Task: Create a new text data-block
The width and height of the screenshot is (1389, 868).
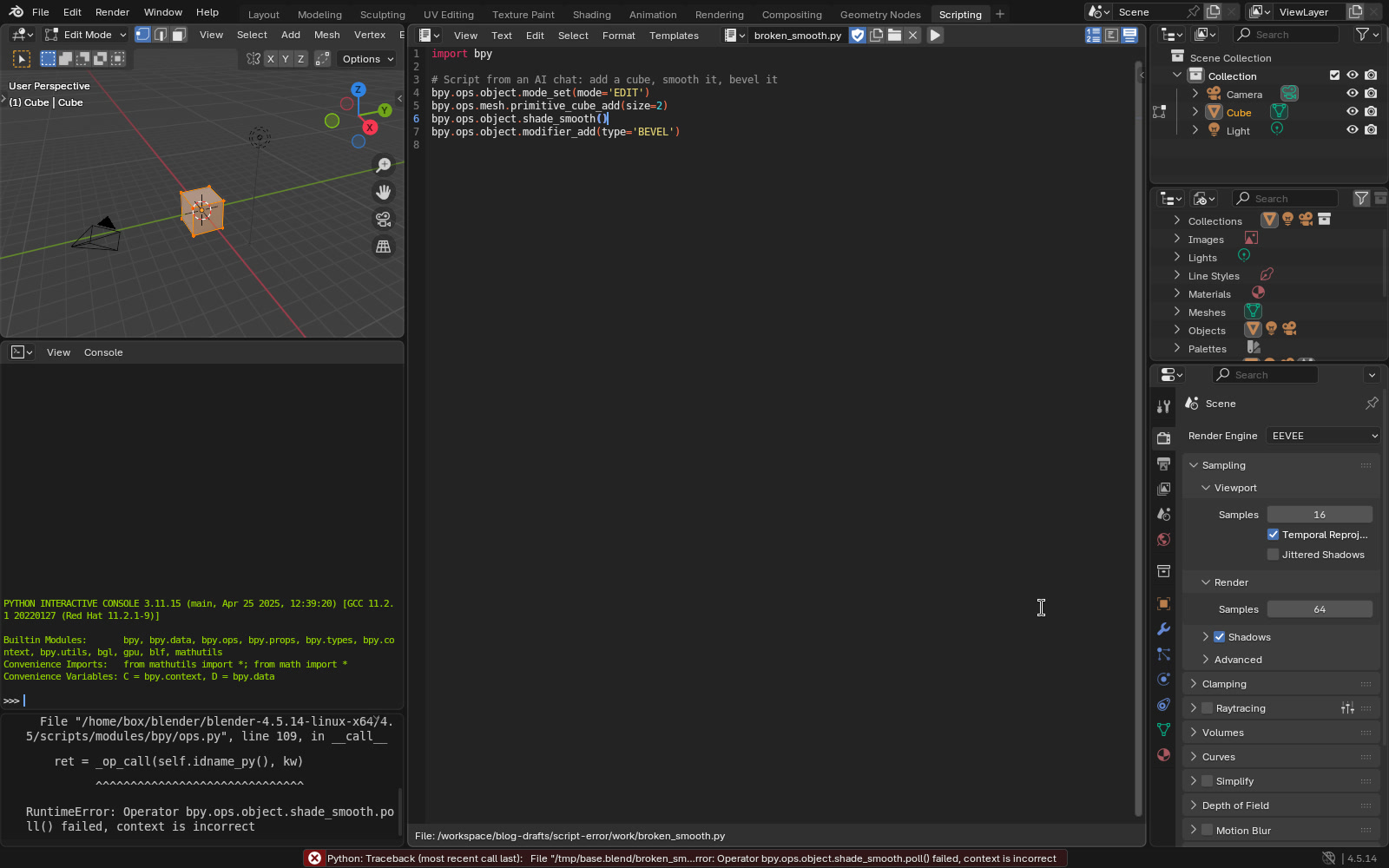Action: click(x=877, y=36)
